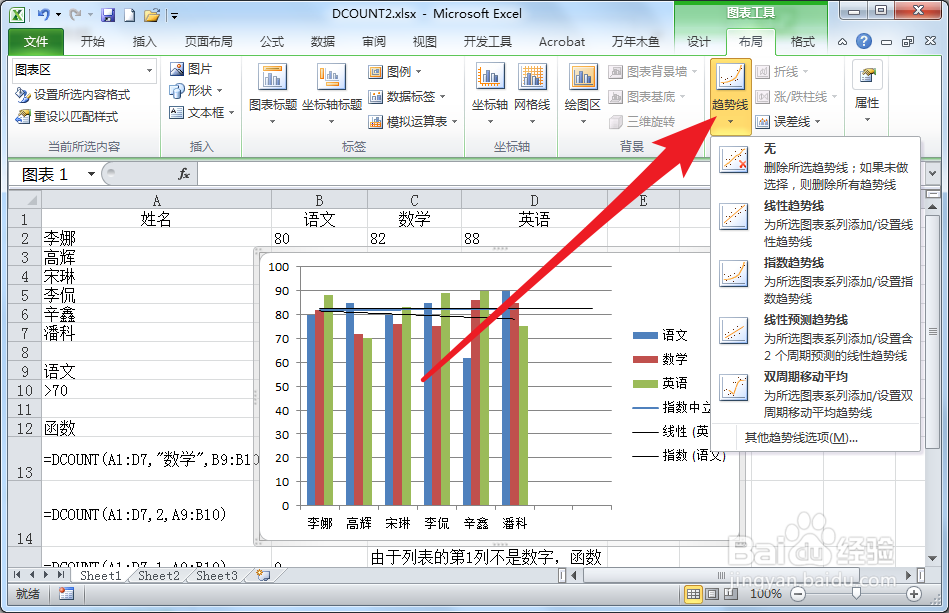Expand the 图表区 chart element dropdown
The width and height of the screenshot is (949, 613).
(149, 70)
